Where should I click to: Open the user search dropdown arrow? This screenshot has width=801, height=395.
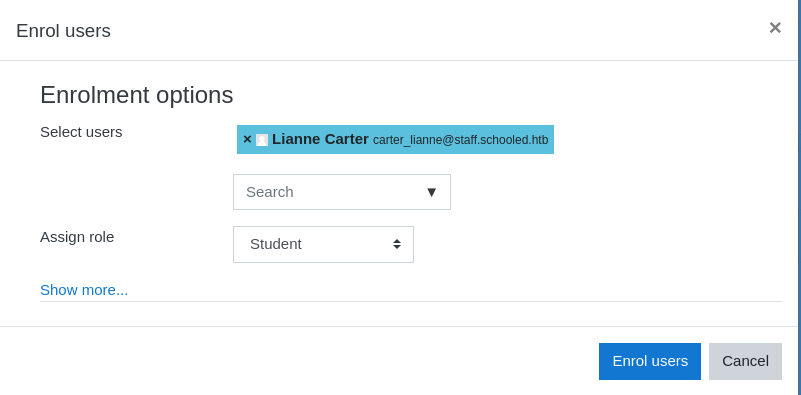[432, 192]
